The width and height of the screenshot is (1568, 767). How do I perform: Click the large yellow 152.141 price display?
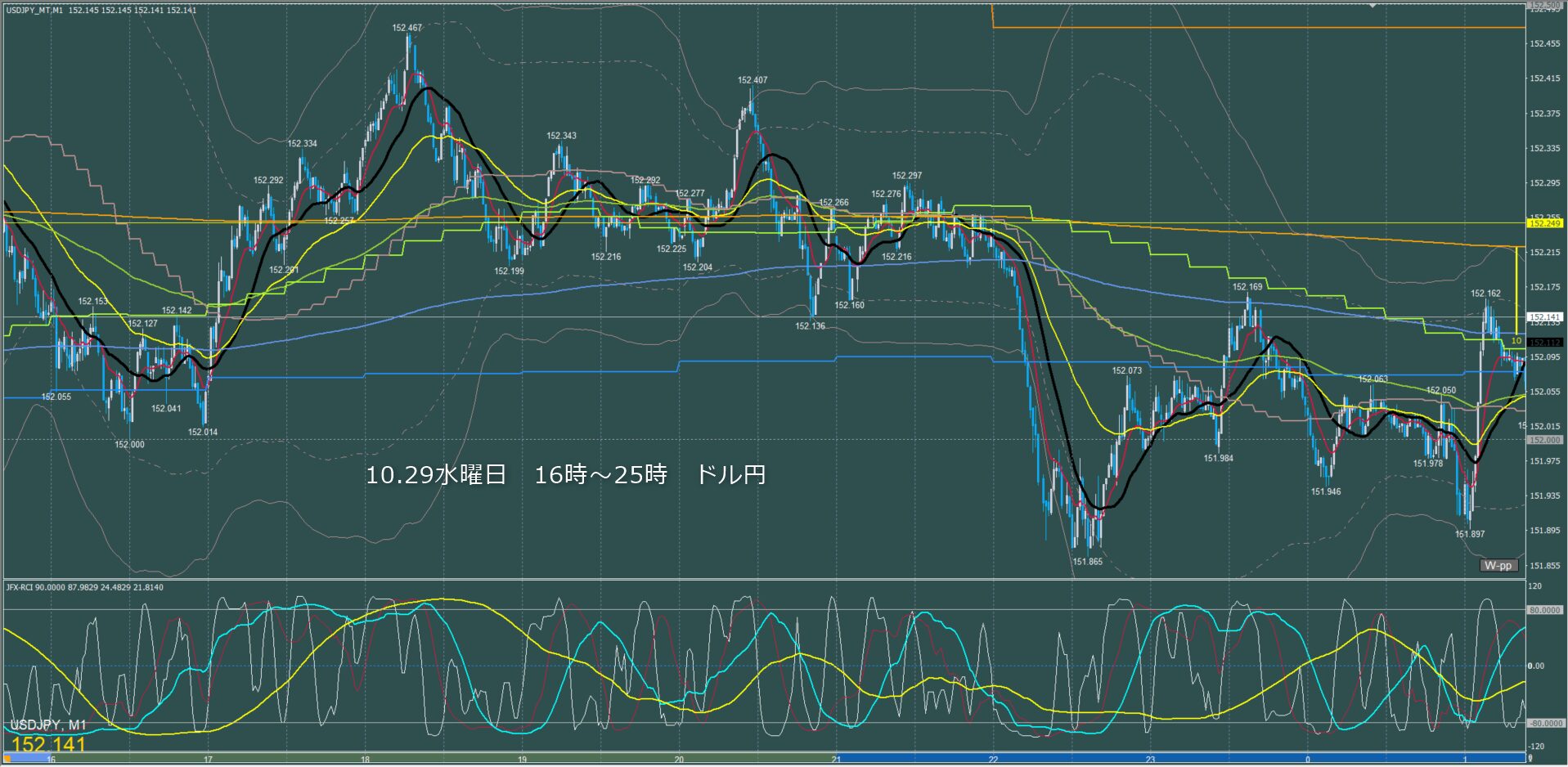click(x=49, y=744)
